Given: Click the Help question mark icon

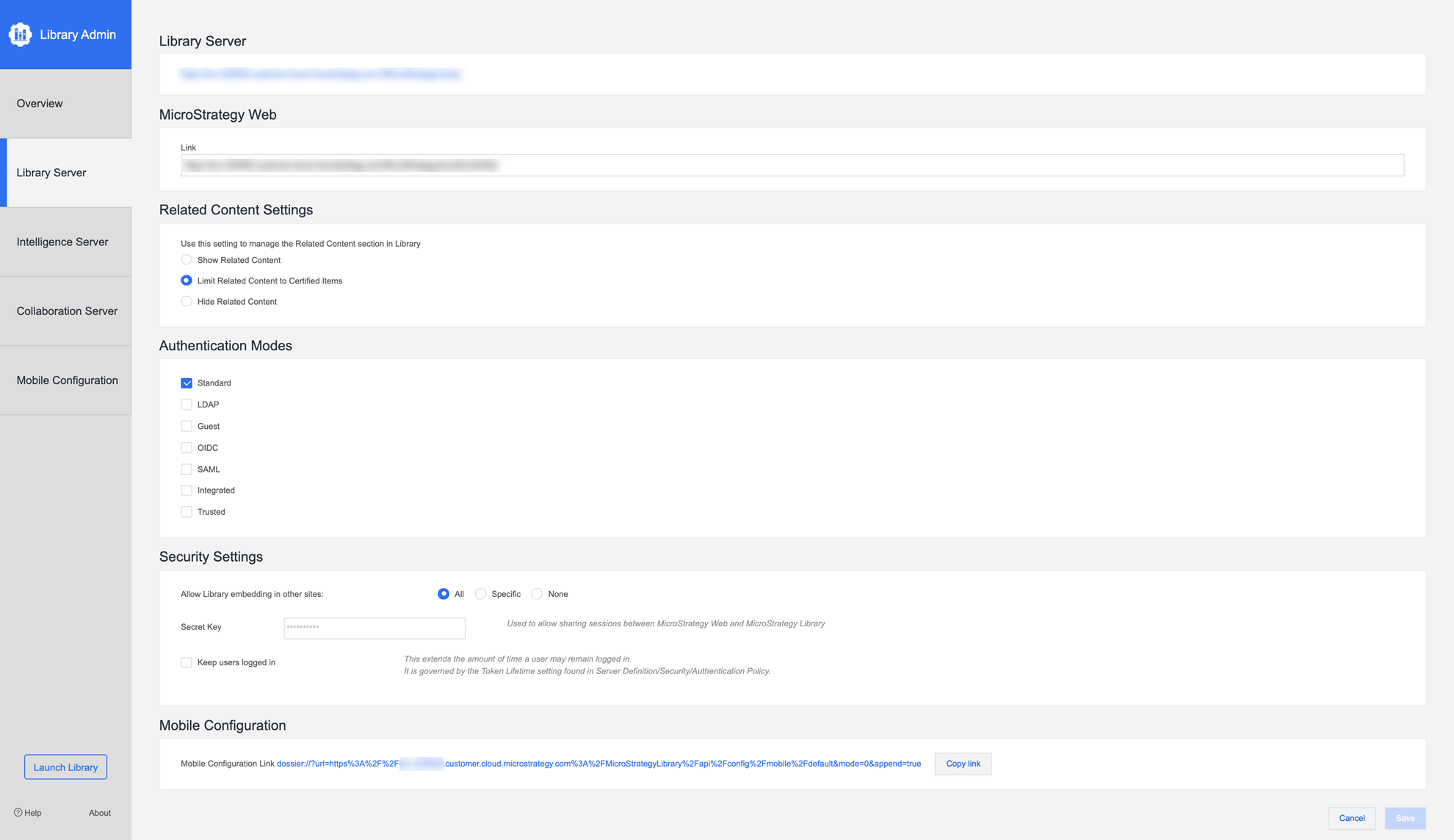Looking at the screenshot, I should [x=18, y=813].
